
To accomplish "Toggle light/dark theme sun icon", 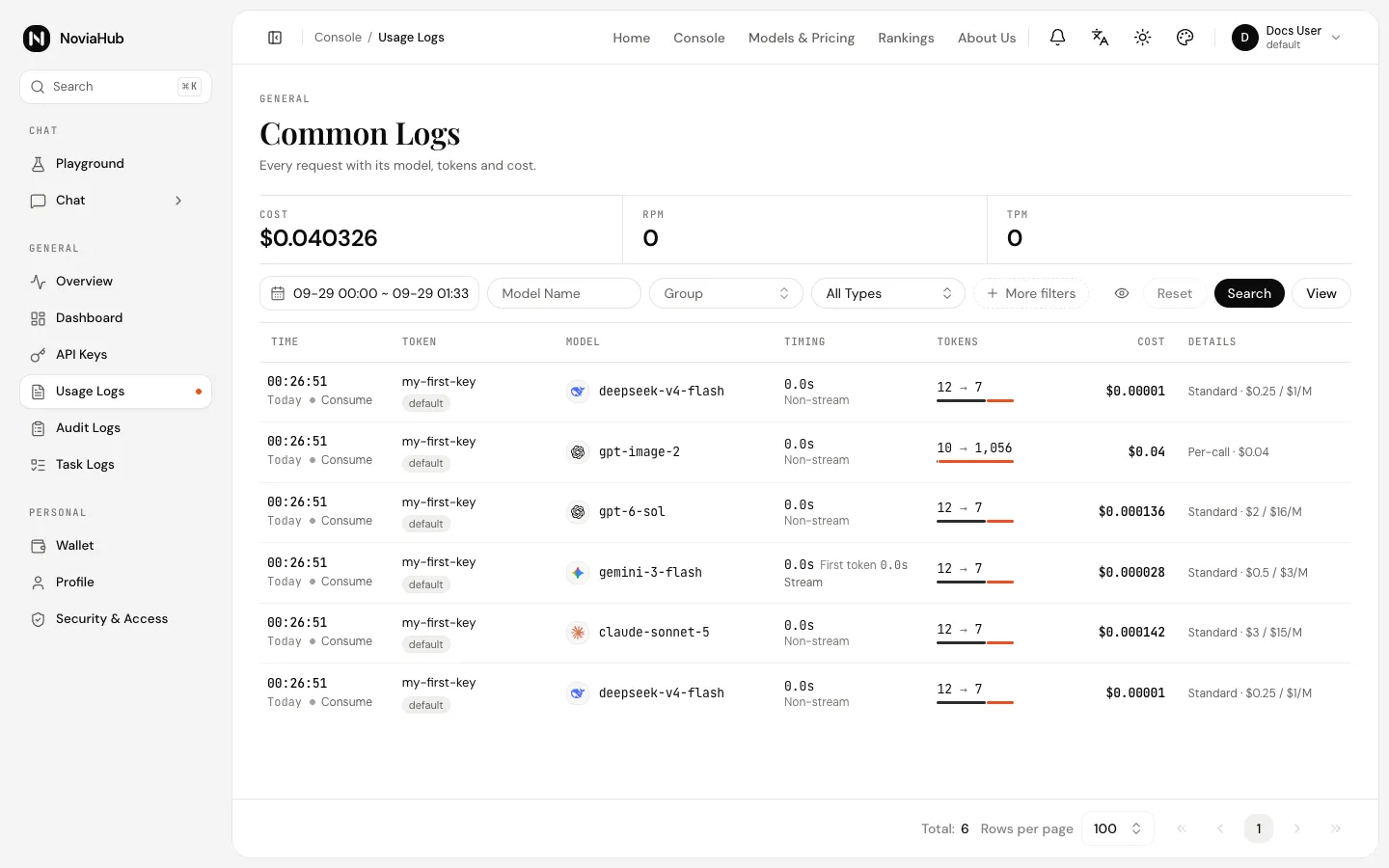I will (1142, 38).
